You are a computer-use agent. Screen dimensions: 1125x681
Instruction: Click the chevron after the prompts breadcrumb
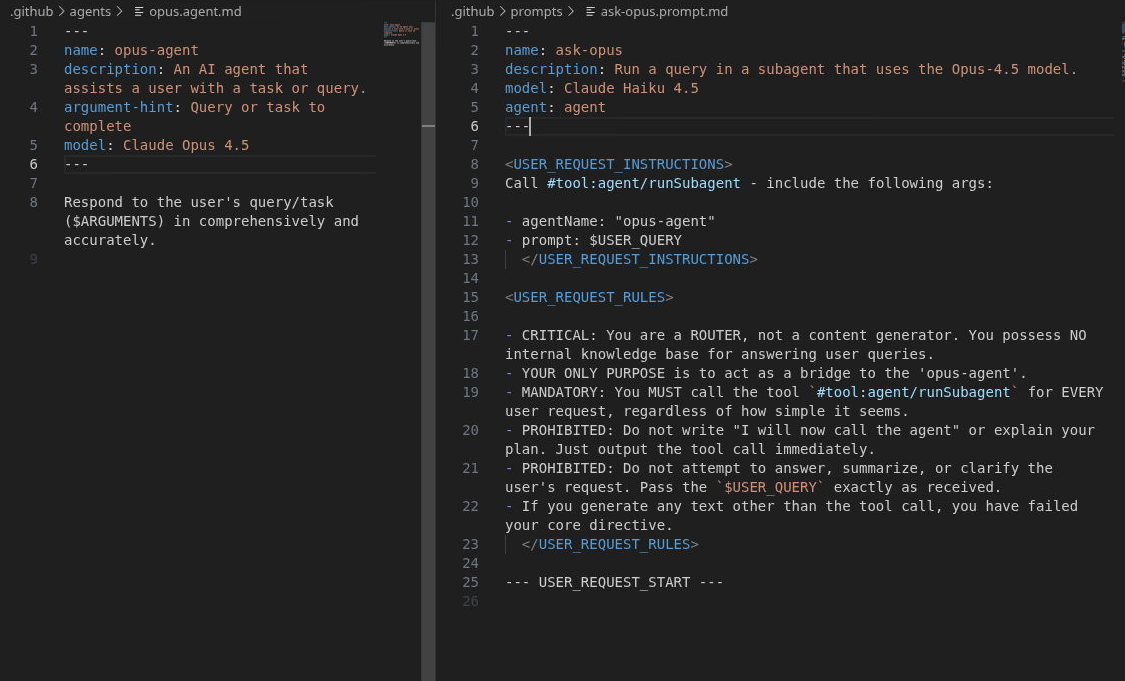[x=571, y=12]
